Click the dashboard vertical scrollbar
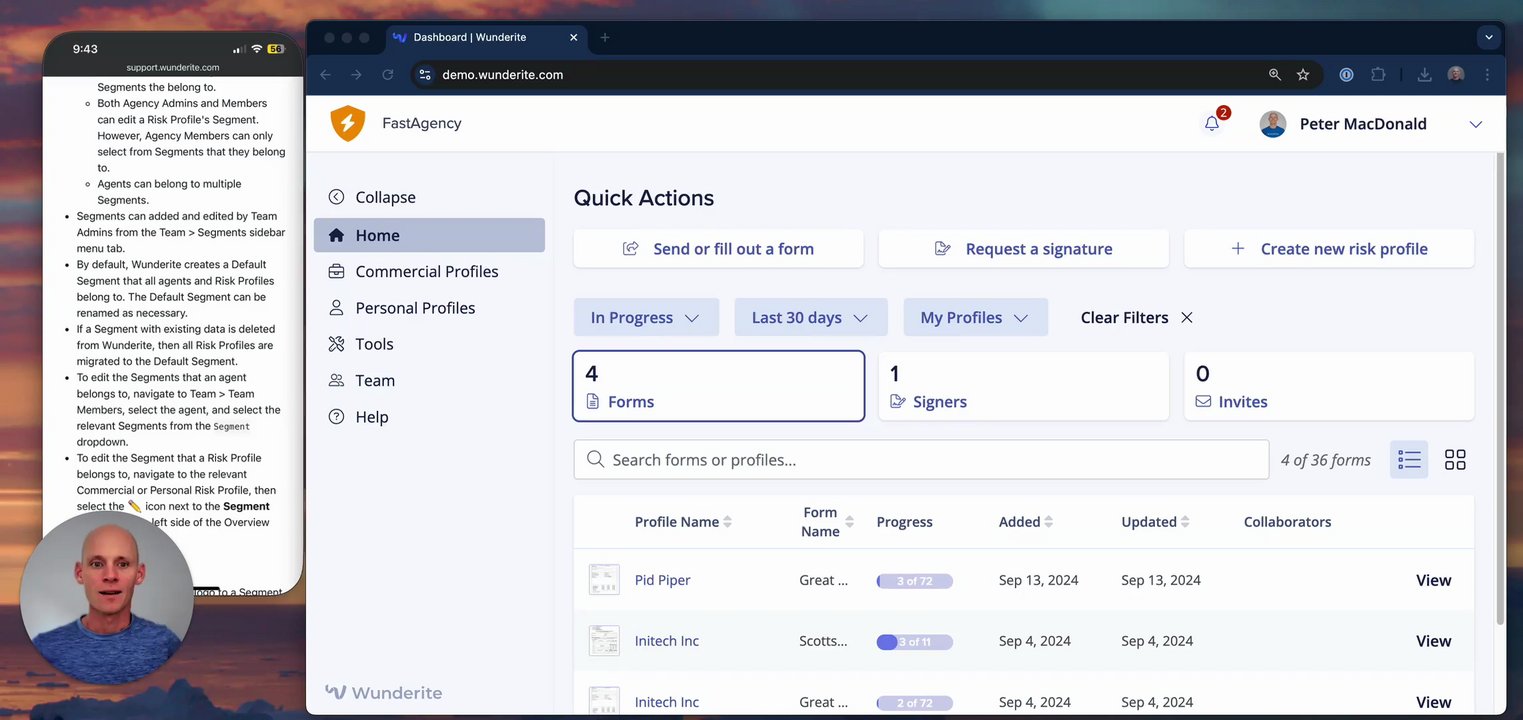This screenshot has height=720, width=1523. (x=1499, y=390)
